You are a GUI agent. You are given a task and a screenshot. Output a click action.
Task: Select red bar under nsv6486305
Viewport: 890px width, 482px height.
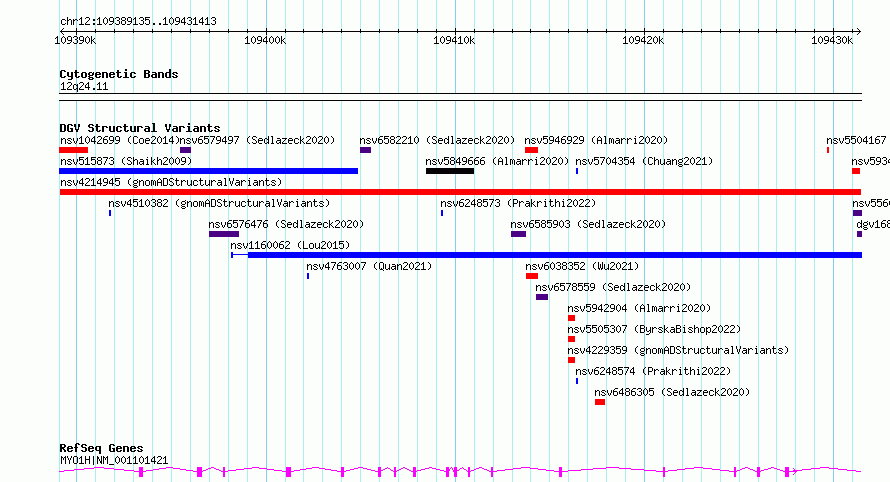click(600, 402)
